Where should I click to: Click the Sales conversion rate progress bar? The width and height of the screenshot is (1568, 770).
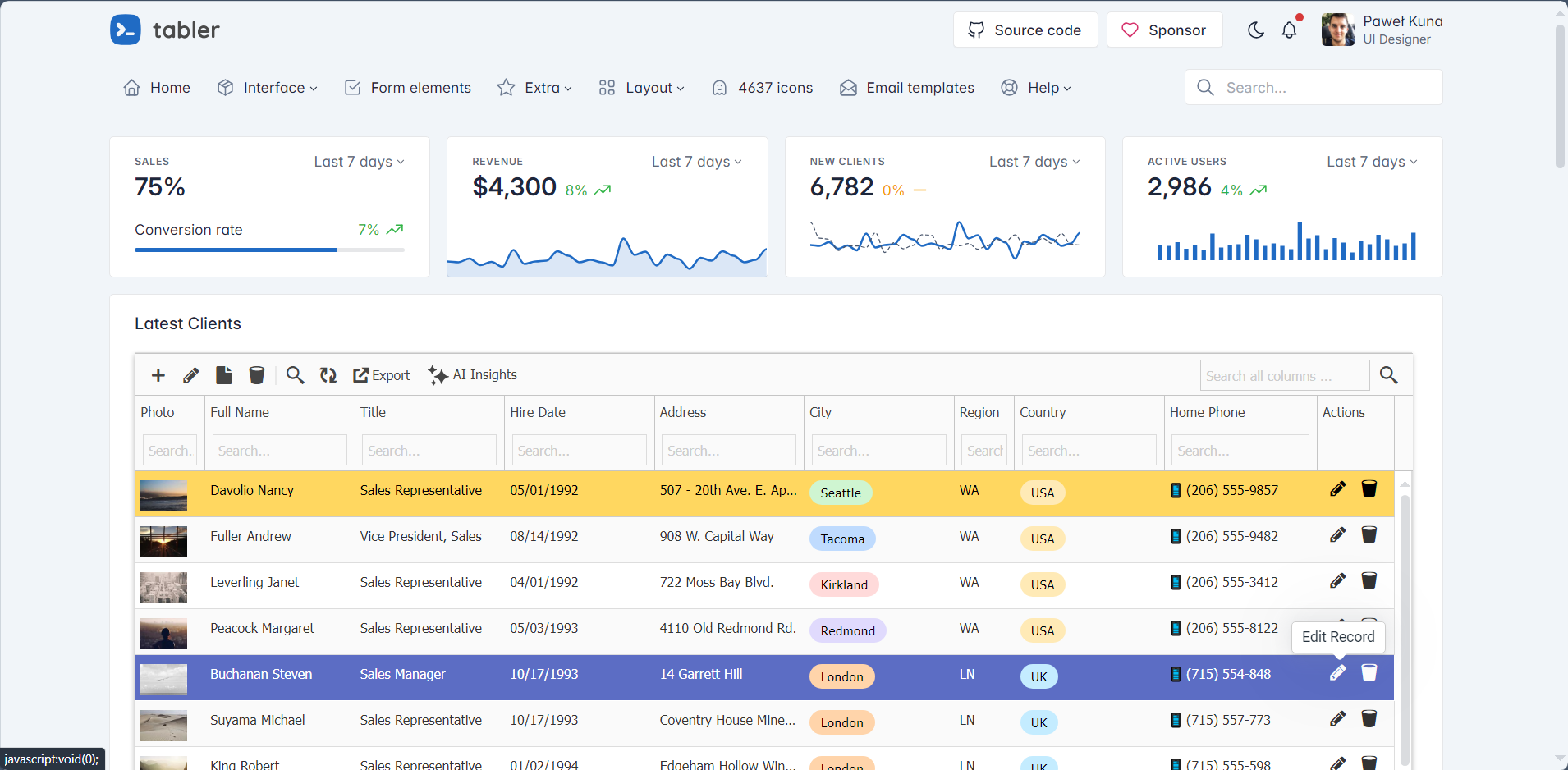click(x=269, y=250)
